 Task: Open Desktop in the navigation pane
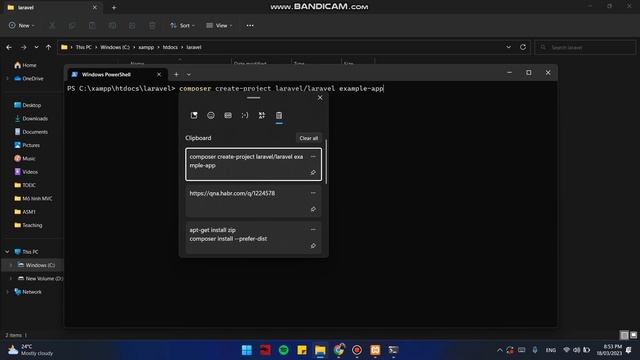pyautogui.click(x=28, y=105)
